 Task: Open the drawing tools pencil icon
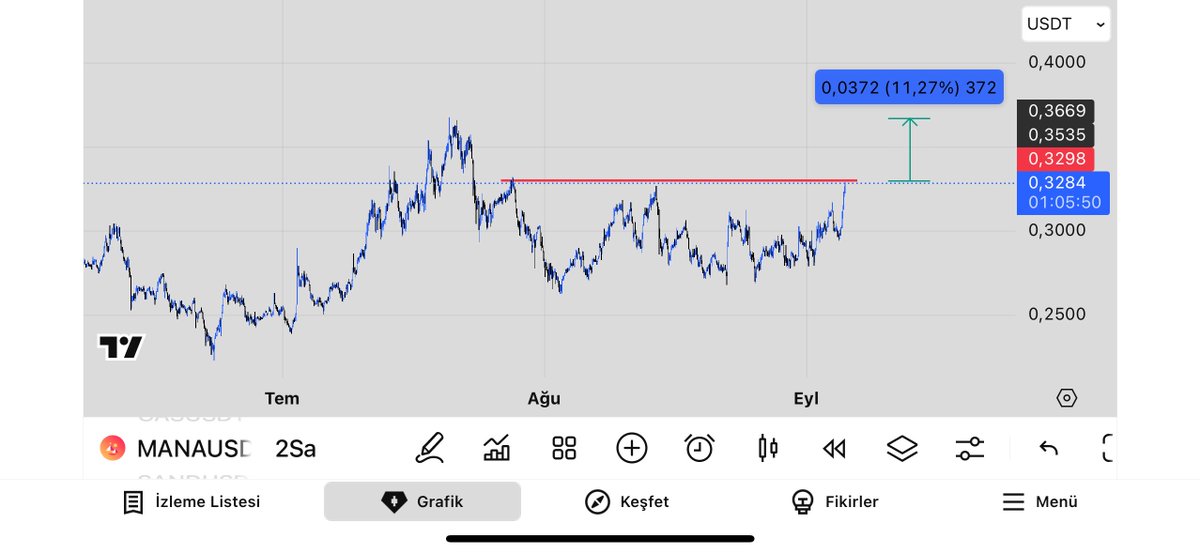[x=430, y=448]
